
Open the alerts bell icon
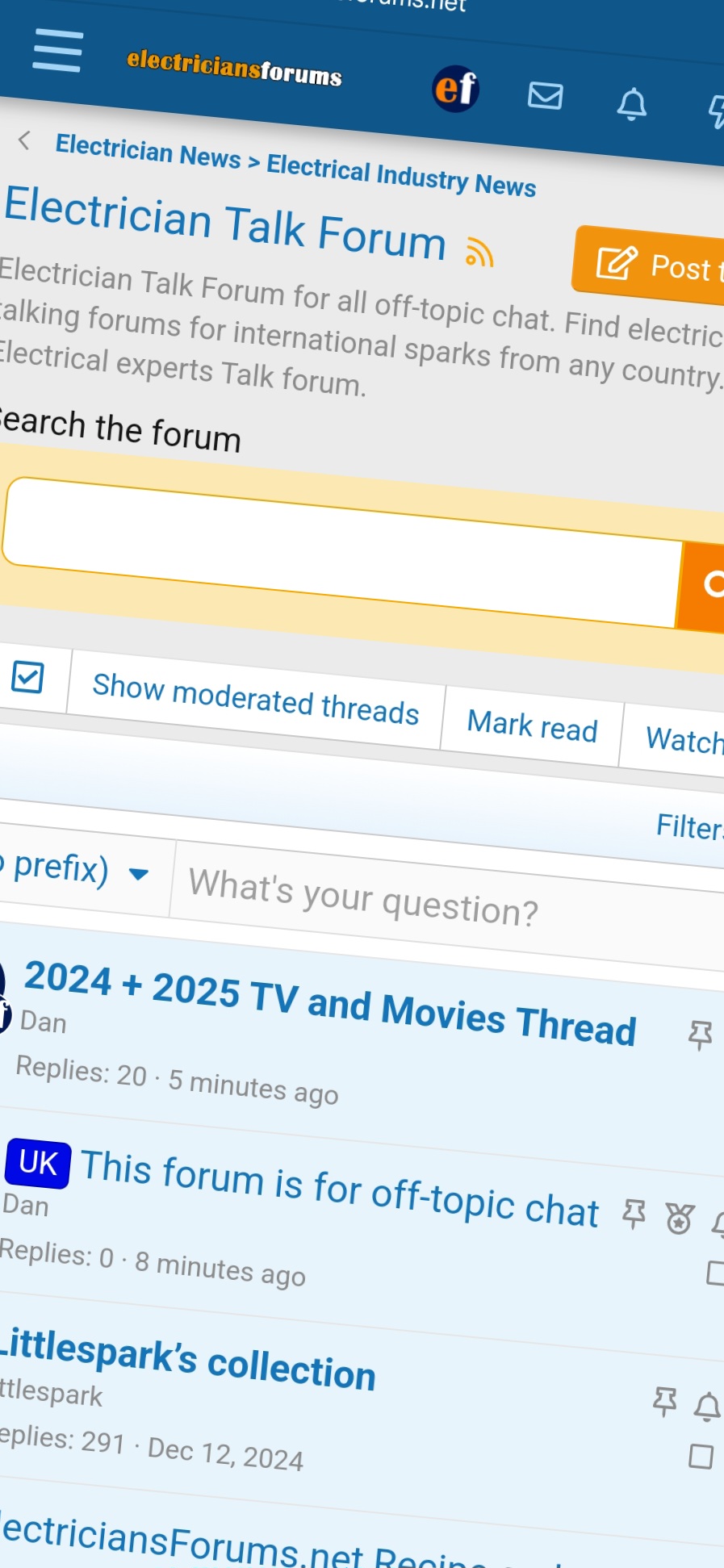pyautogui.click(x=632, y=104)
